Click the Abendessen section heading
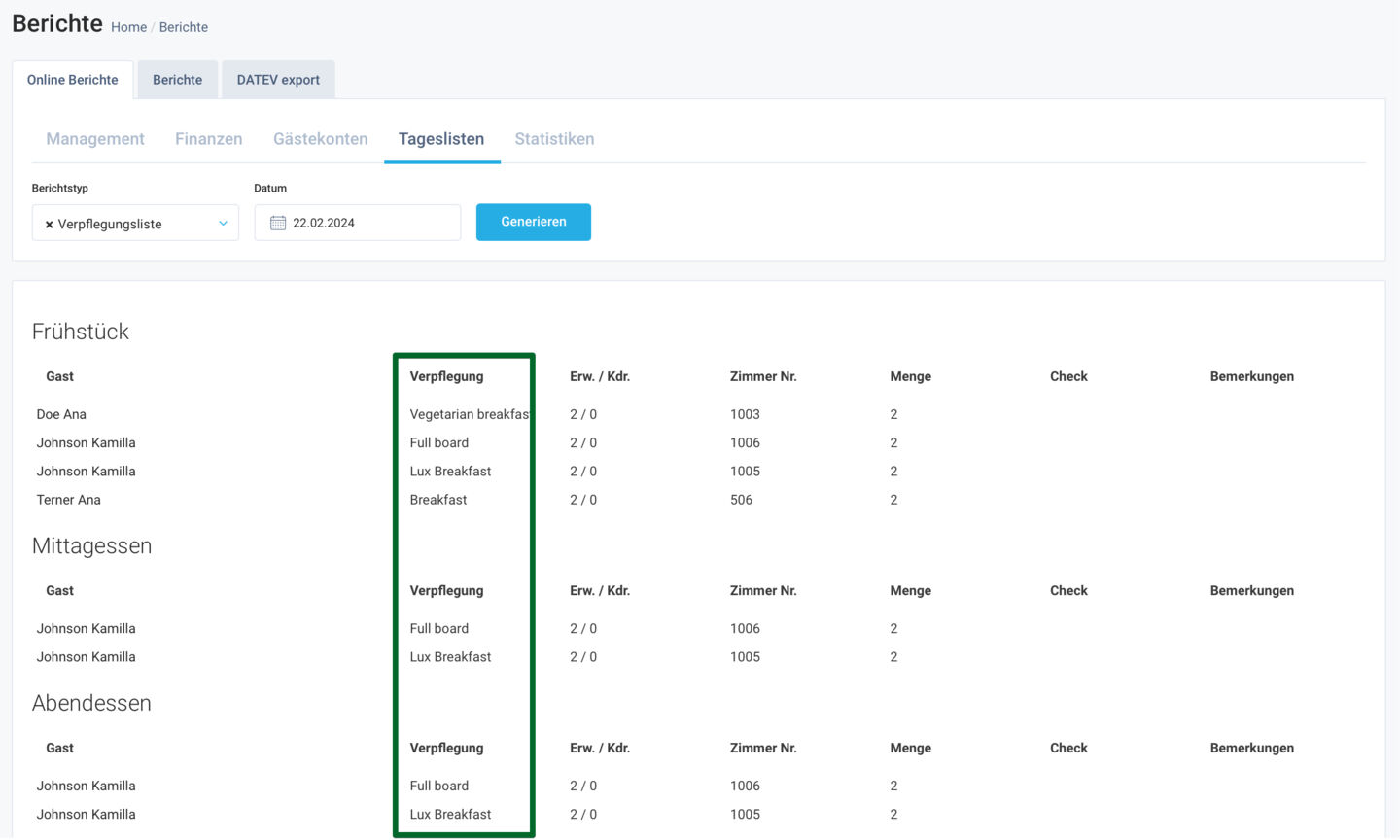Screen dimensions: 1400x840 [x=91, y=703]
